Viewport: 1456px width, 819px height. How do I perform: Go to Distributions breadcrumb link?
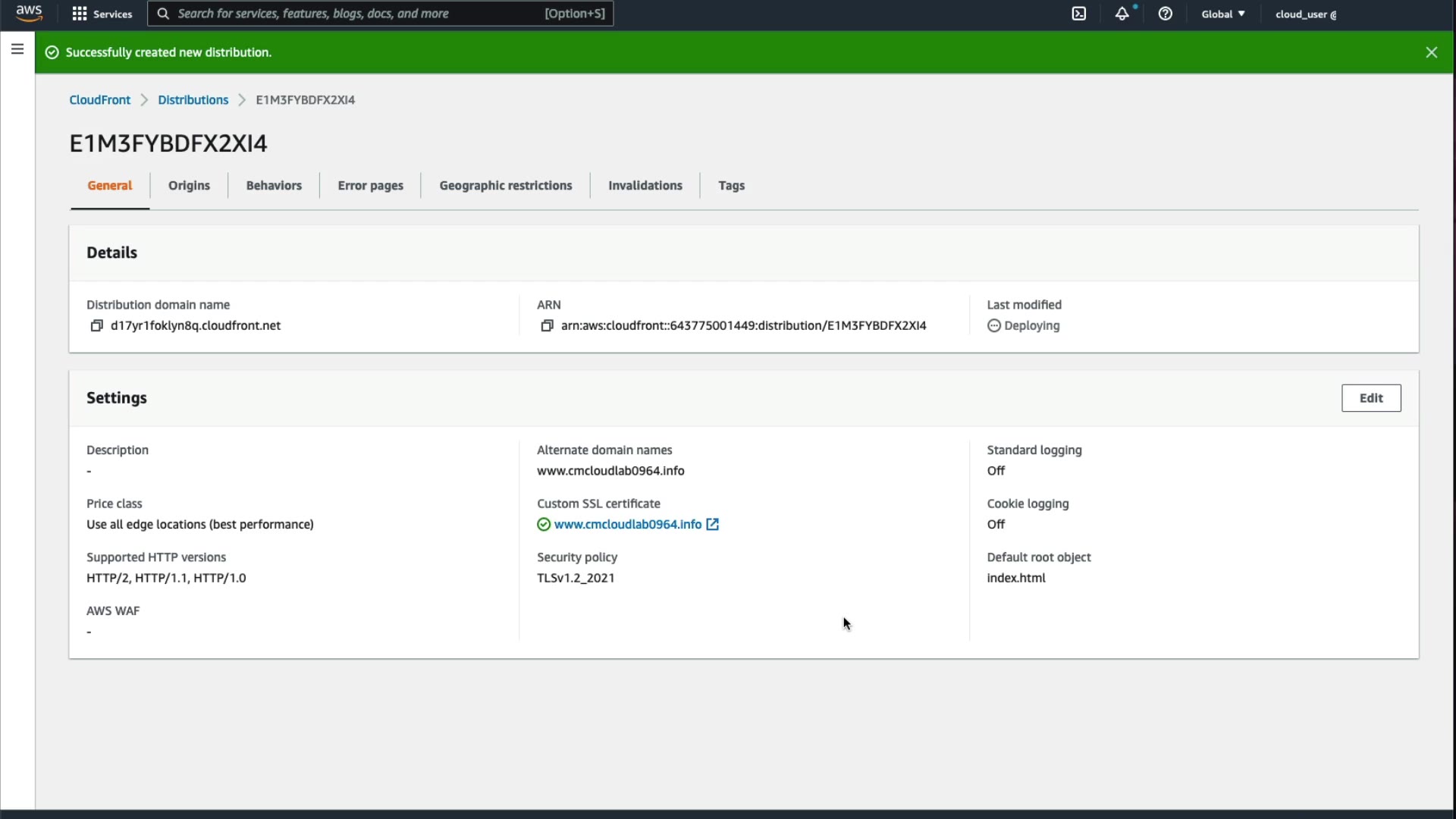tap(193, 100)
